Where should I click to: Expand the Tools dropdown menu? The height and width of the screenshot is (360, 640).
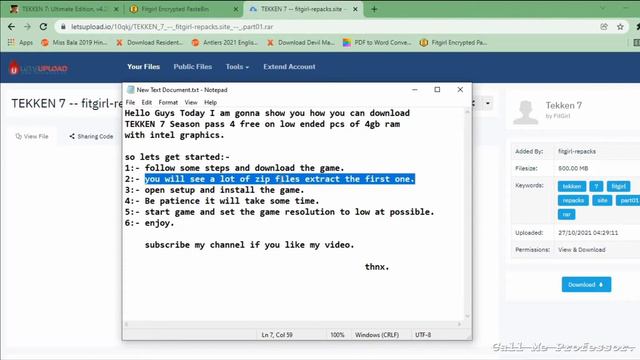[237, 67]
